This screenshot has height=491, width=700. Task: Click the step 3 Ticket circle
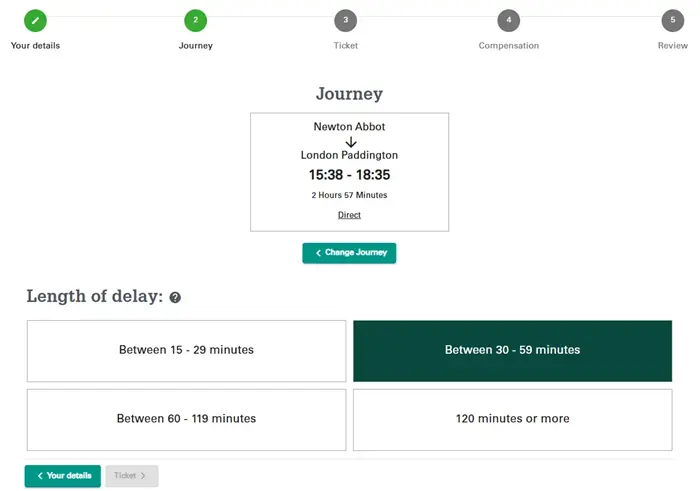point(346,21)
